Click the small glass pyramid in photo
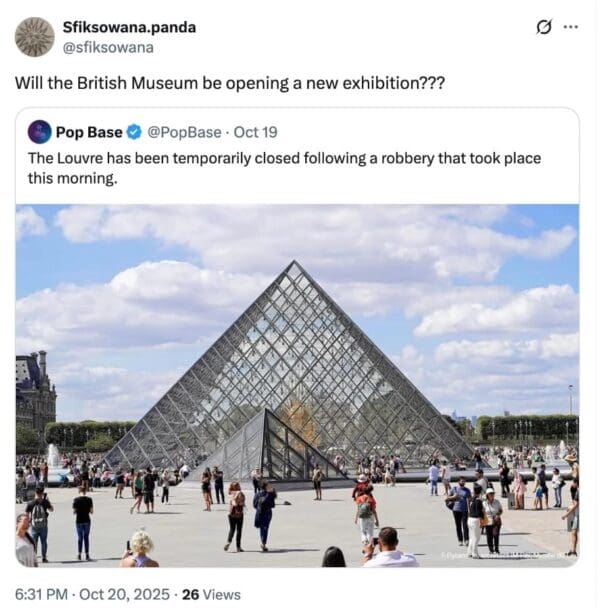Screen dimensions: 600x608 click(x=268, y=446)
